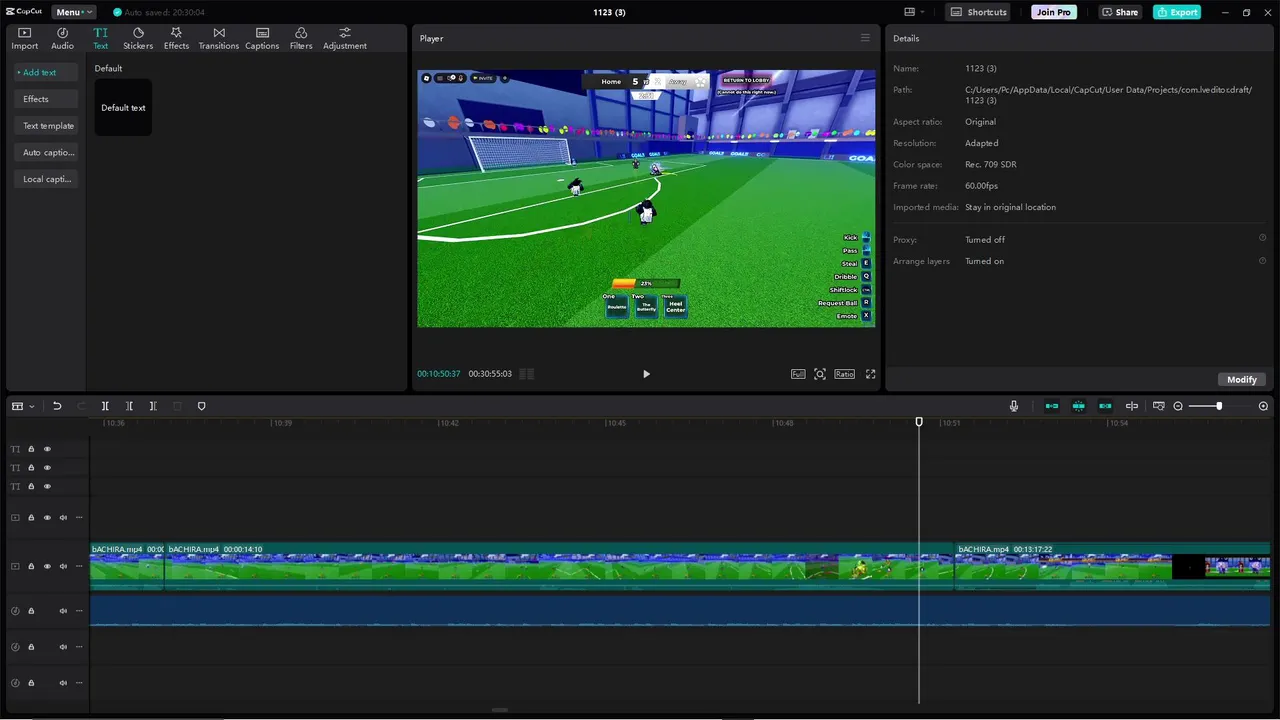Toggle main track magnet

(x=1052, y=406)
